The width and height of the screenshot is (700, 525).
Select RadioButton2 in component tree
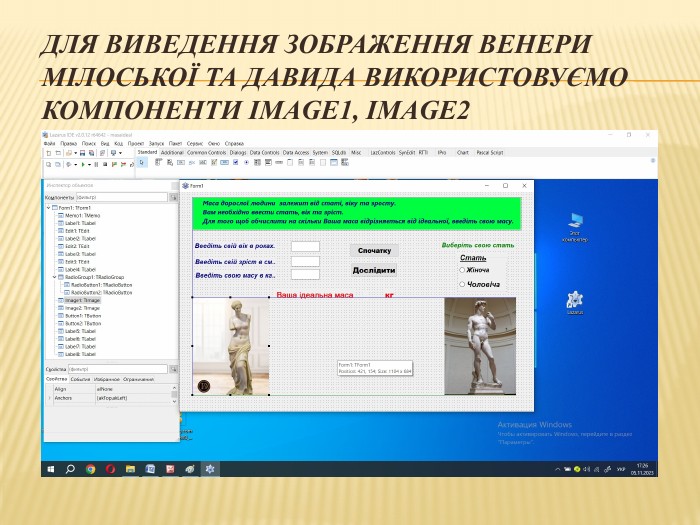[101, 292]
